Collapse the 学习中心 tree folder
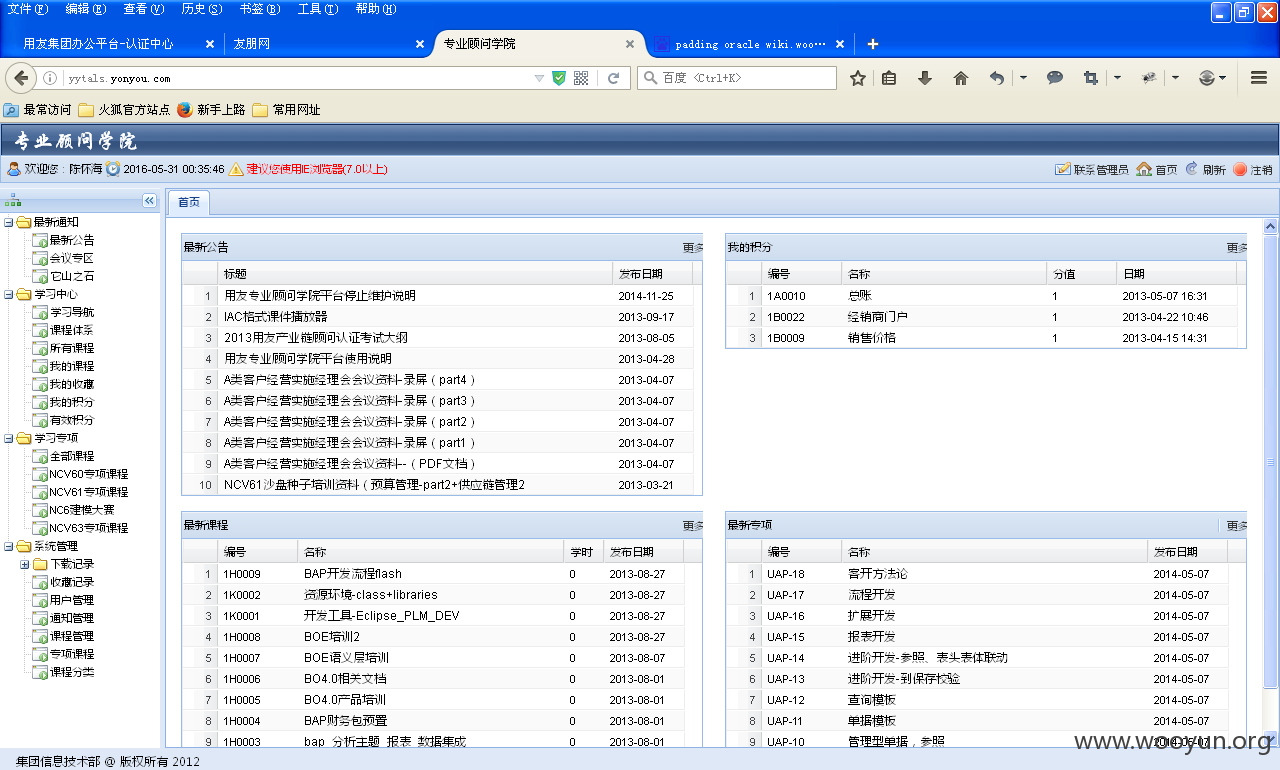The height and width of the screenshot is (770, 1280). tap(9, 294)
